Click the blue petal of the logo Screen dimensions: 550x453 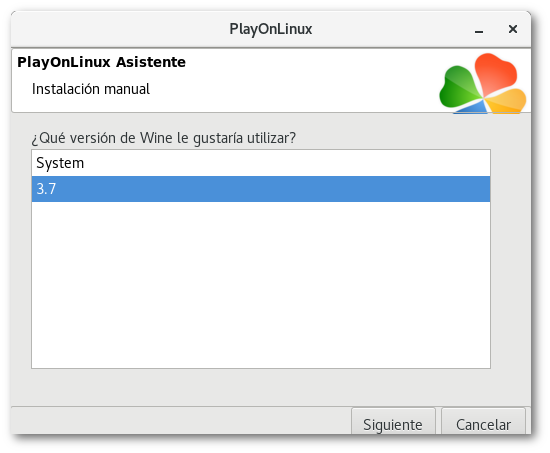point(471,107)
